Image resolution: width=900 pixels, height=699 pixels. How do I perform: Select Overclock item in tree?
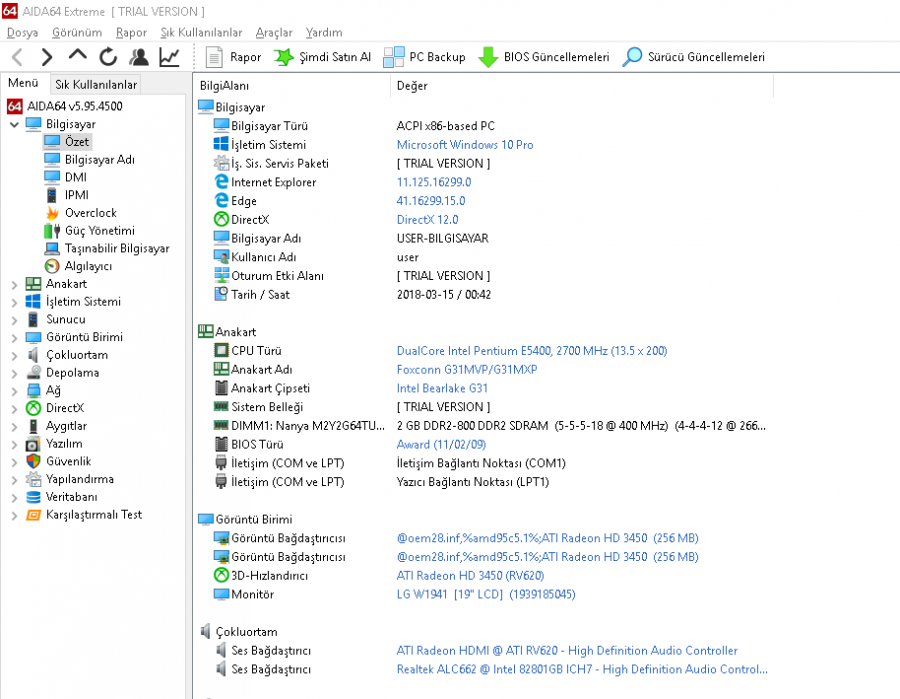pyautogui.click(x=91, y=213)
